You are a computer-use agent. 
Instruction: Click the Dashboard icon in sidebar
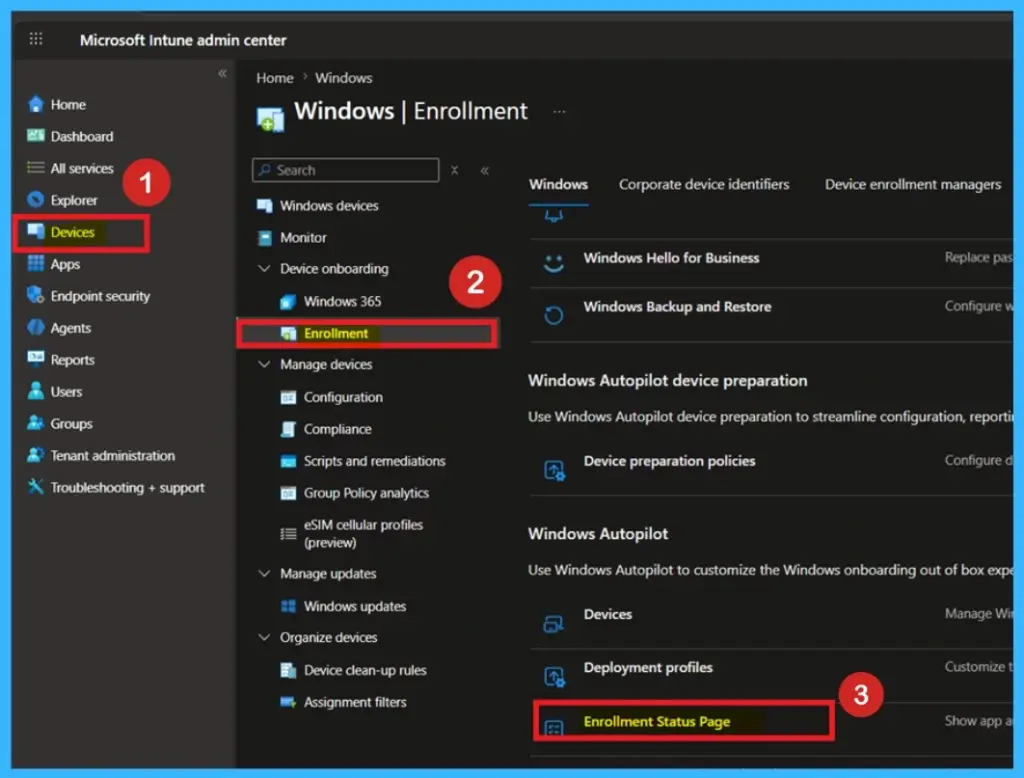pos(36,136)
